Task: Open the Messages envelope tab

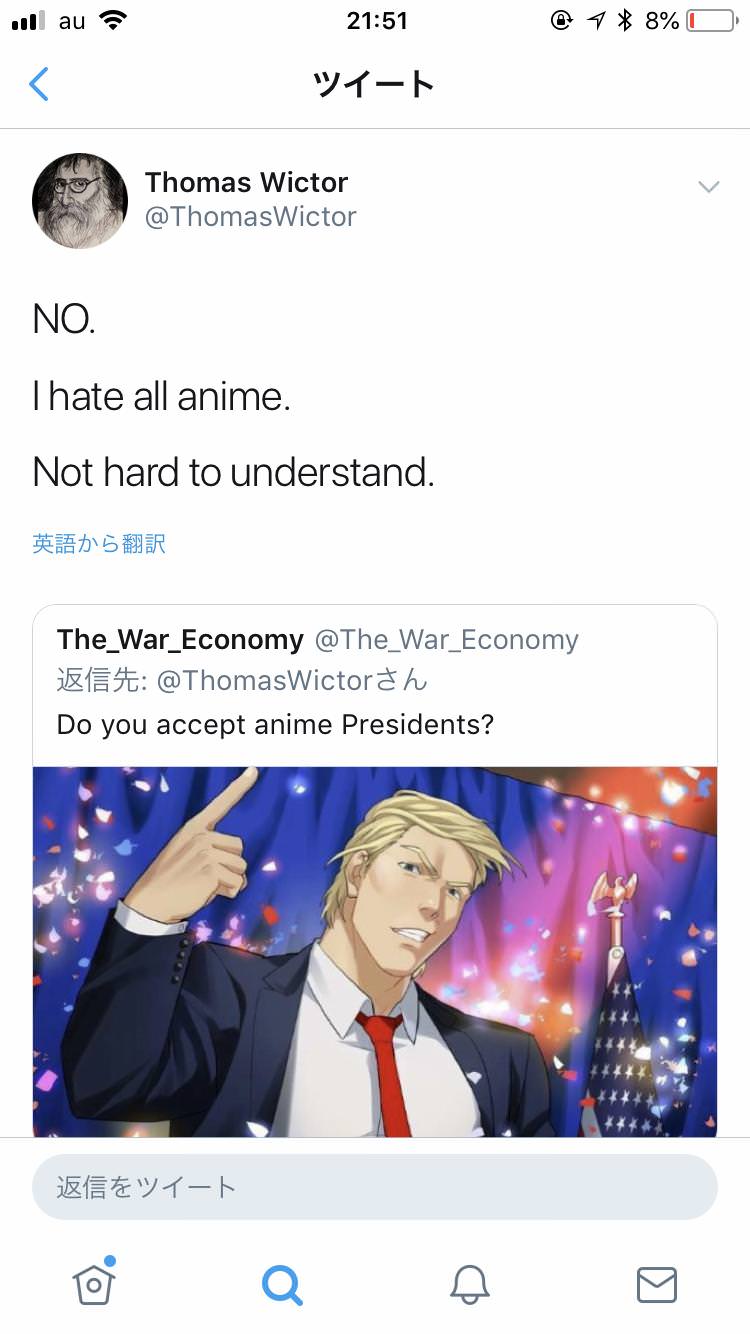Action: tap(656, 1284)
